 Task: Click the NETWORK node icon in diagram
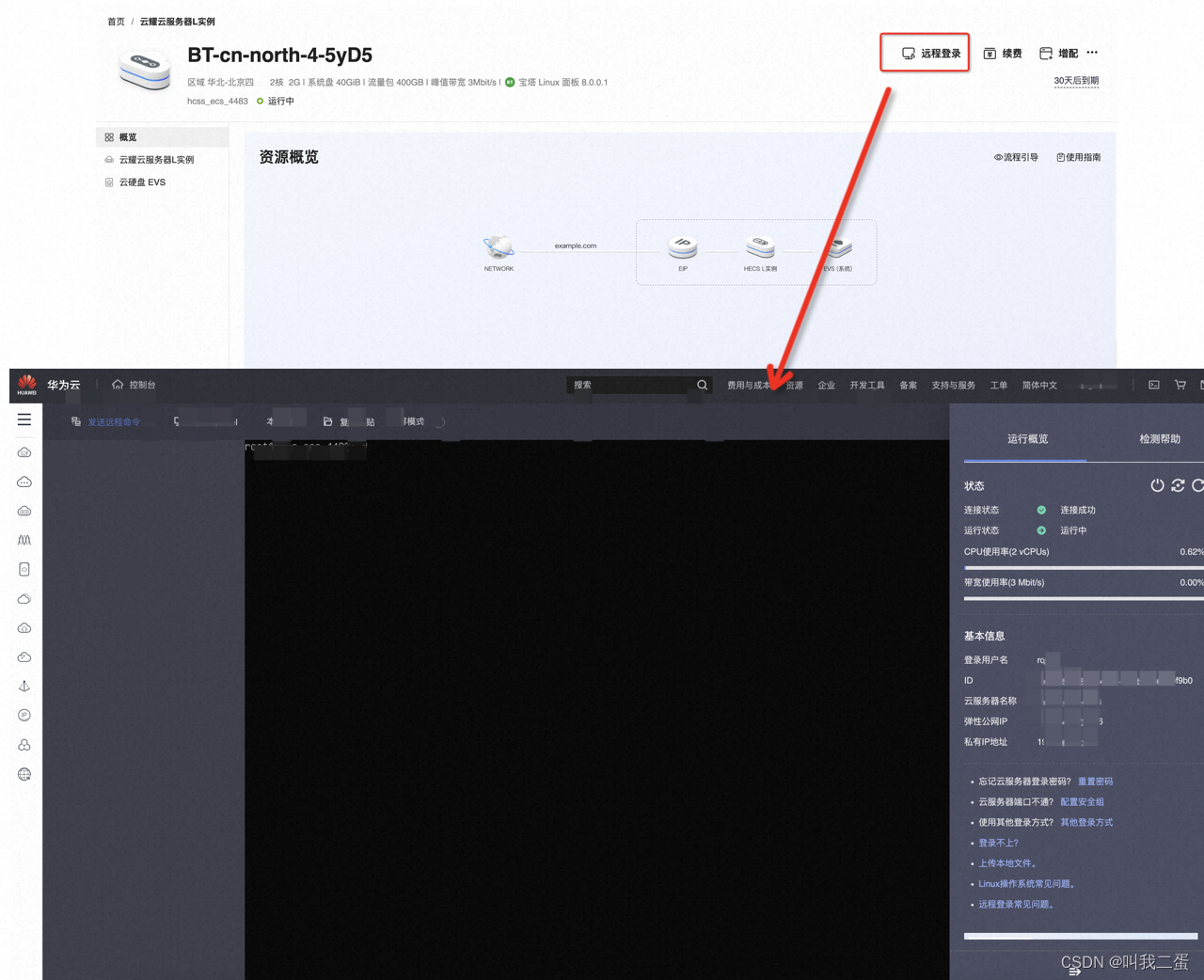pyautogui.click(x=499, y=247)
